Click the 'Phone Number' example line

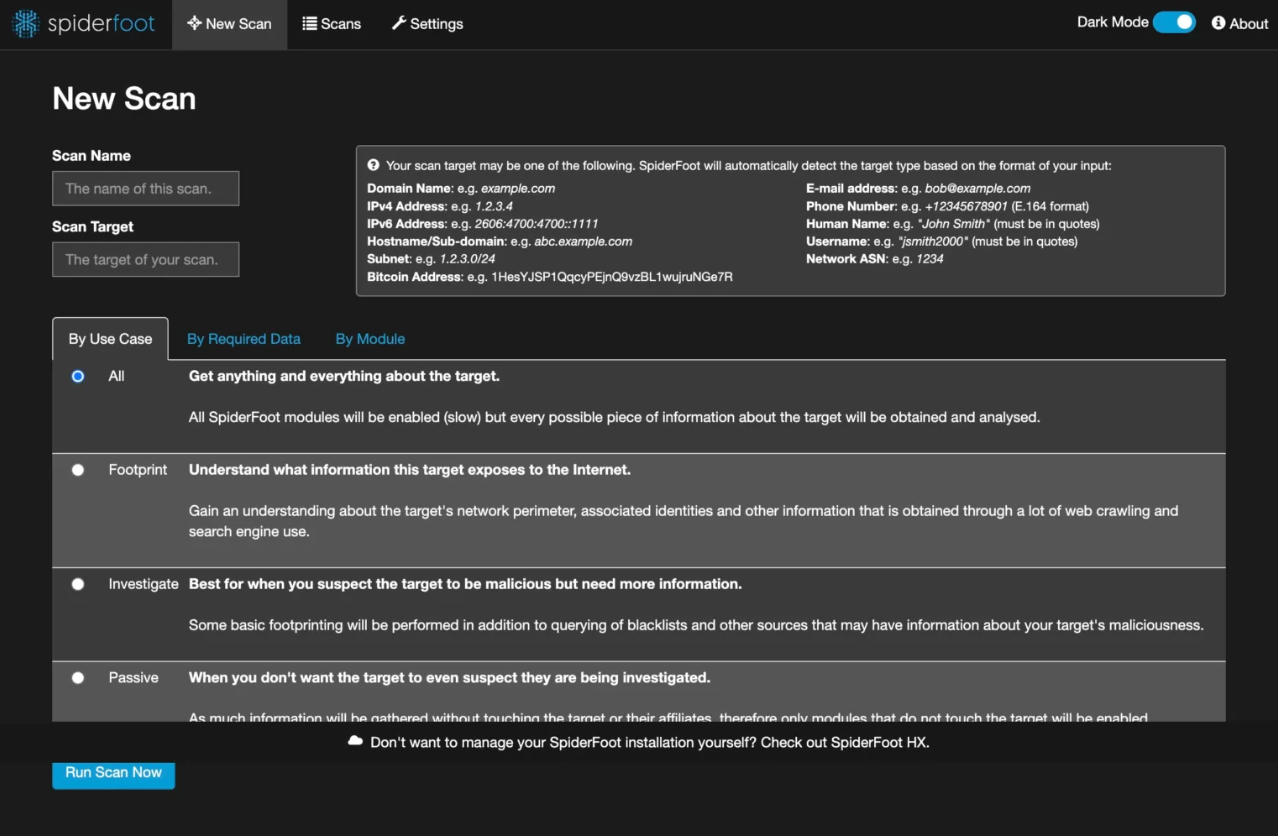coord(947,206)
